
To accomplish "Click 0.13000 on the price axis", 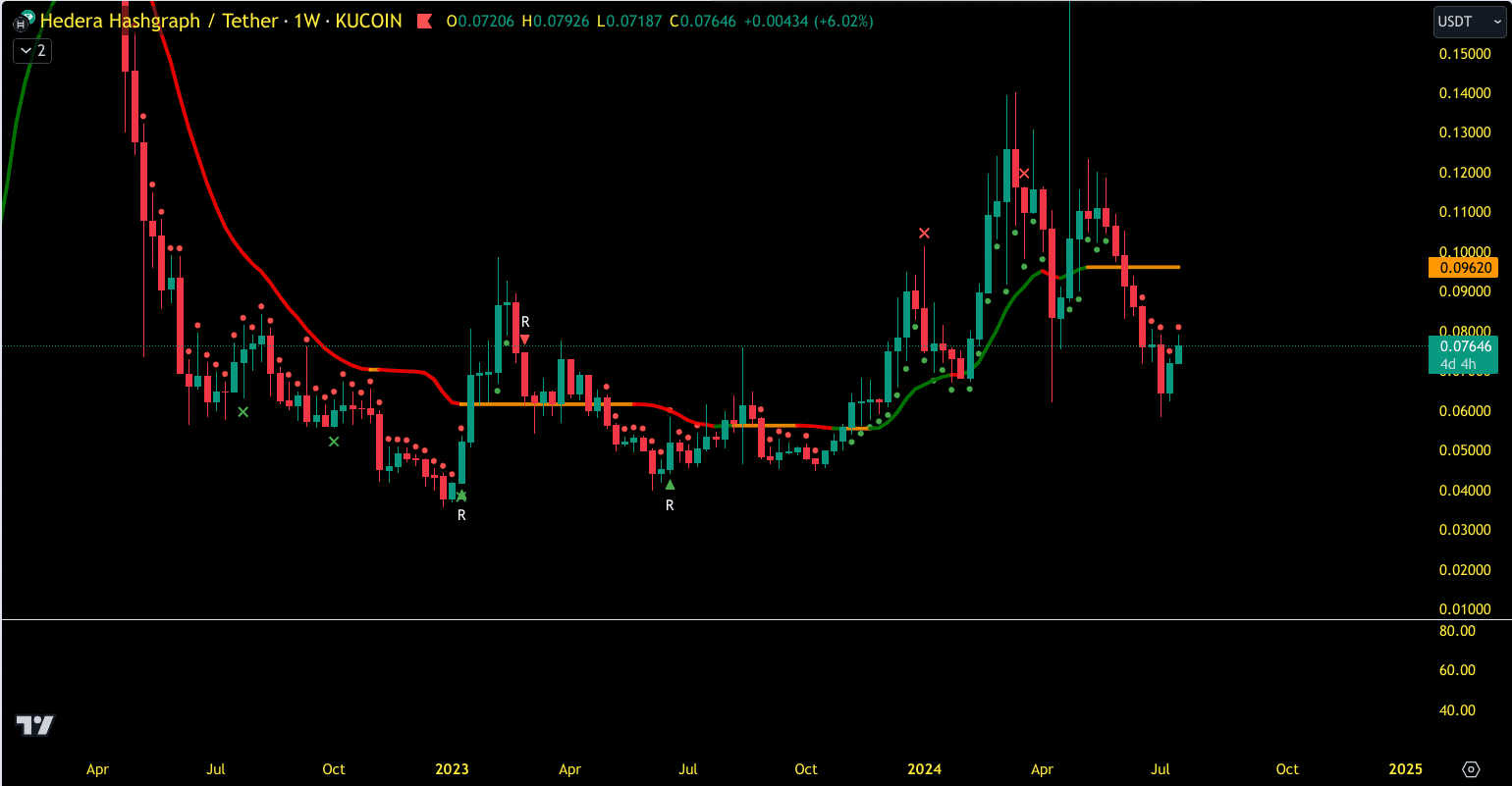I will coord(1464,132).
